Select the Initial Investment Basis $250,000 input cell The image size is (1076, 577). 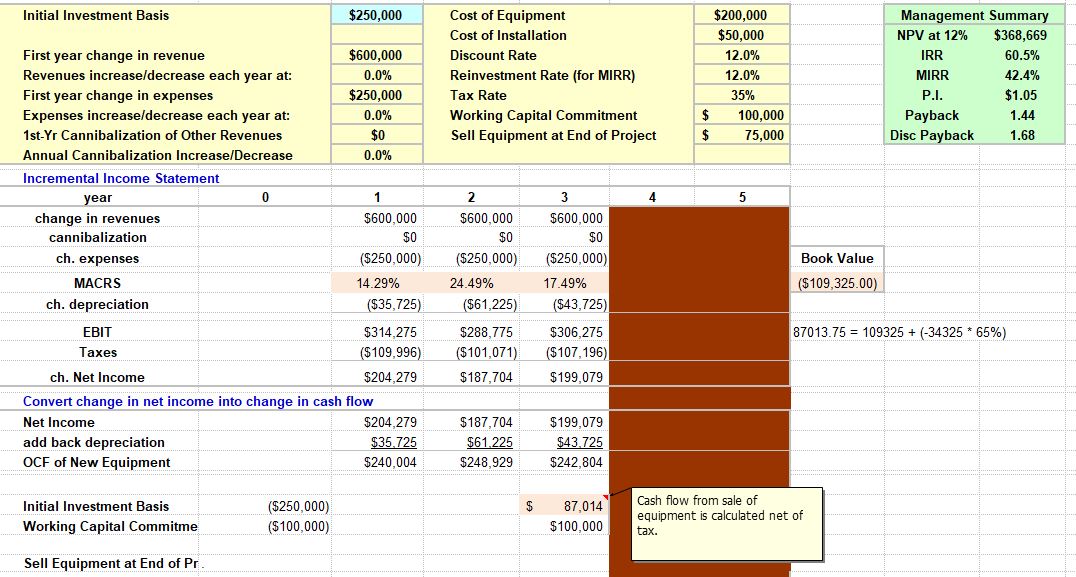pyautogui.click(x=377, y=15)
